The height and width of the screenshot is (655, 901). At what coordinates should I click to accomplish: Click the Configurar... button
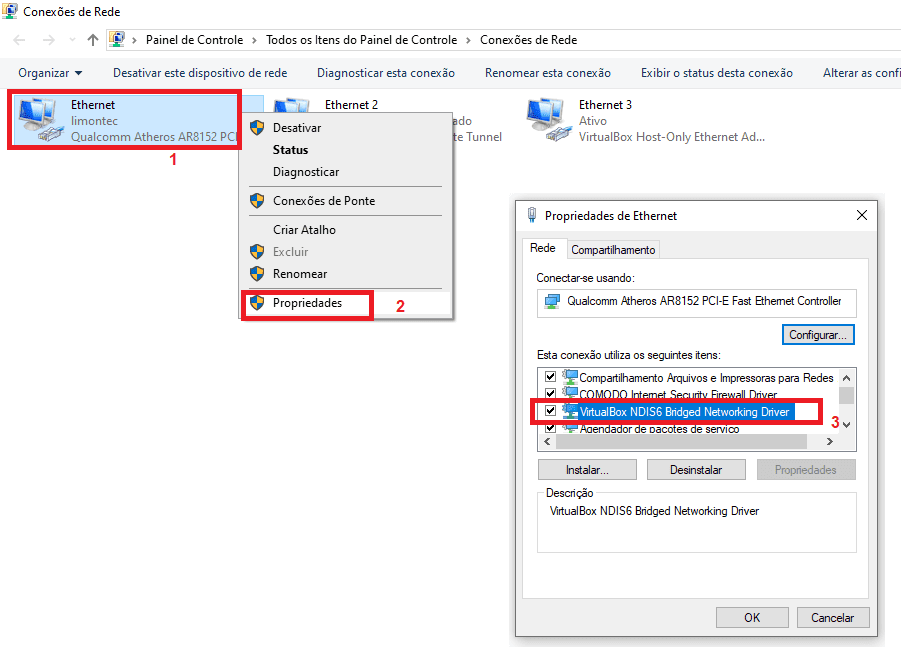[818, 334]
